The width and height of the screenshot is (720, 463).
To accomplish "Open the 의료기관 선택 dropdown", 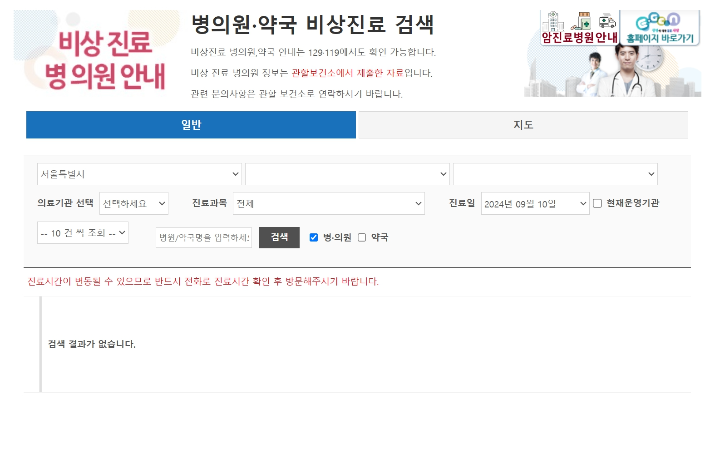I will [x=134, y=203].
